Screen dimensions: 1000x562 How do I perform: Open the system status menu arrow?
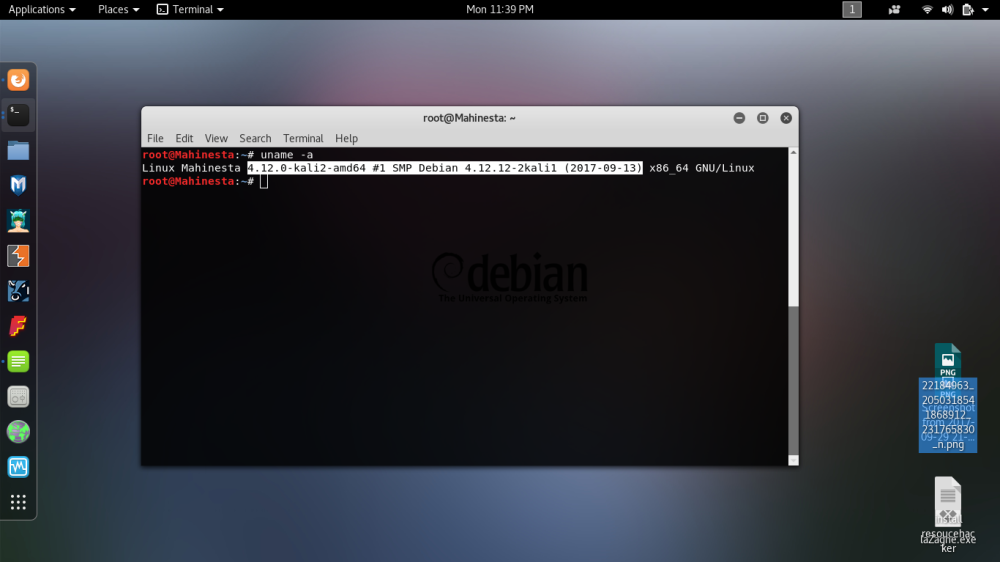985,10
